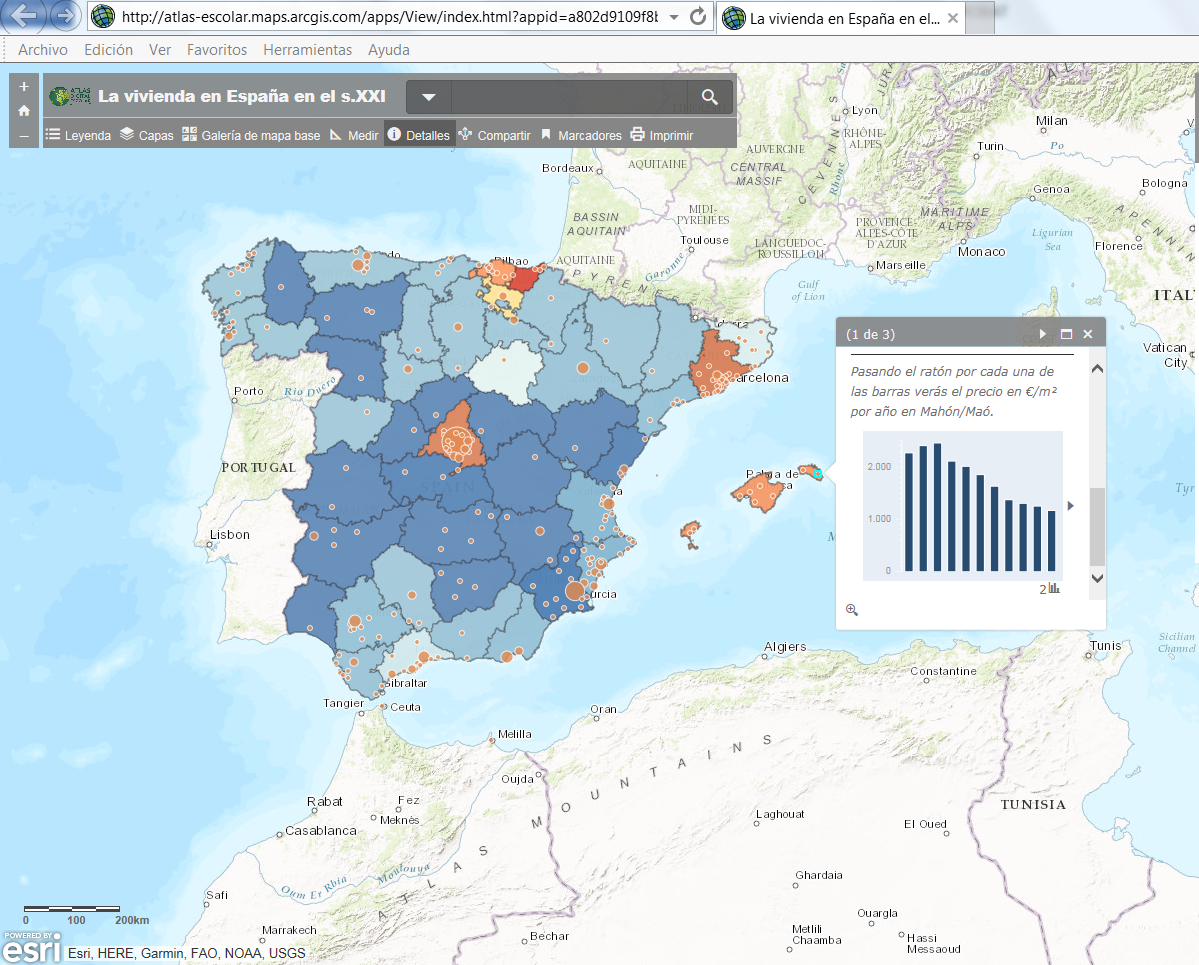Click the 2.000 axis label in chart
The image size is (1199, 965).
pos(879,466)
